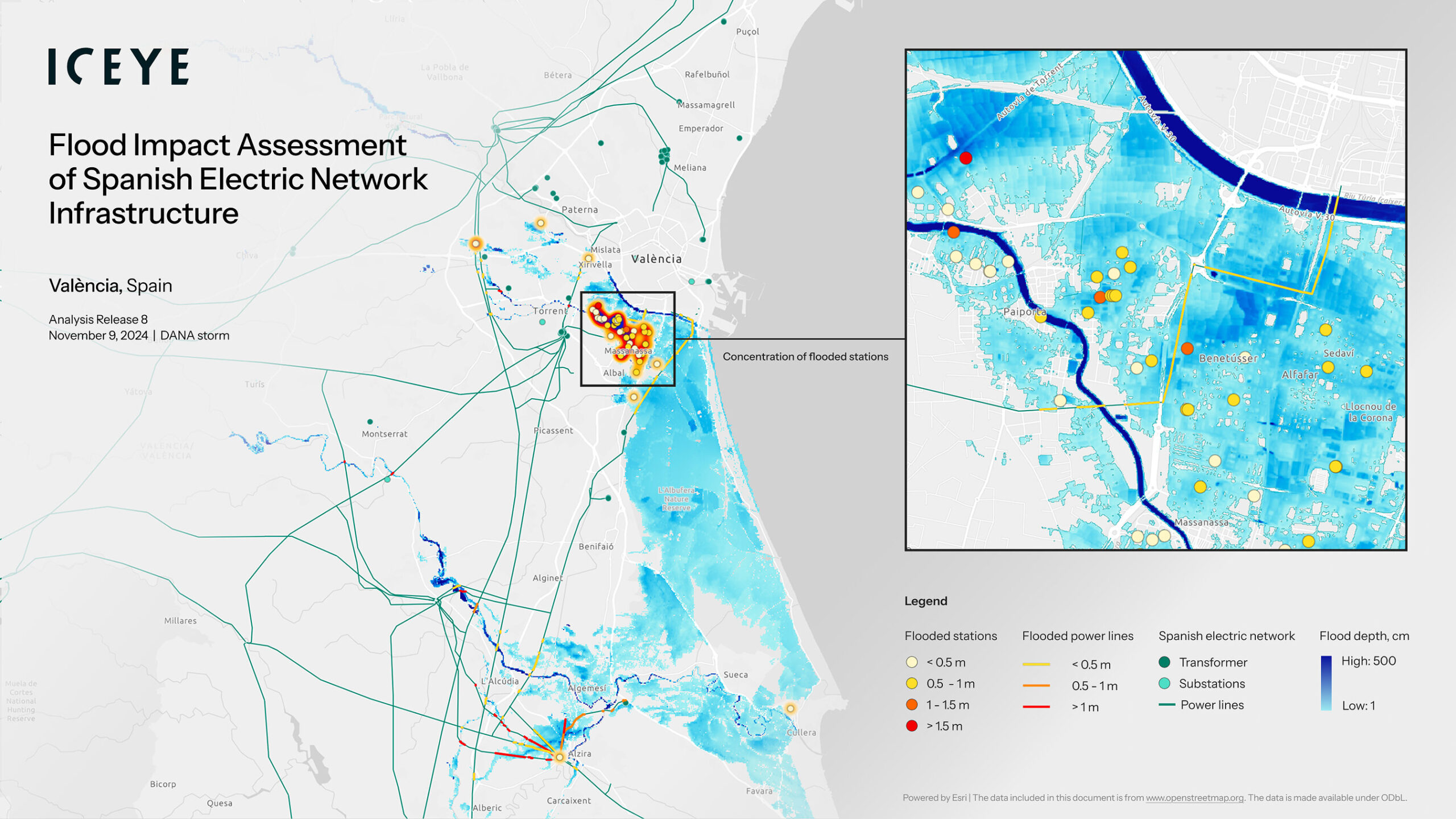Click the green Power lines legend line
Viewport: 1456px width, 819px height.
[1167, 705]
